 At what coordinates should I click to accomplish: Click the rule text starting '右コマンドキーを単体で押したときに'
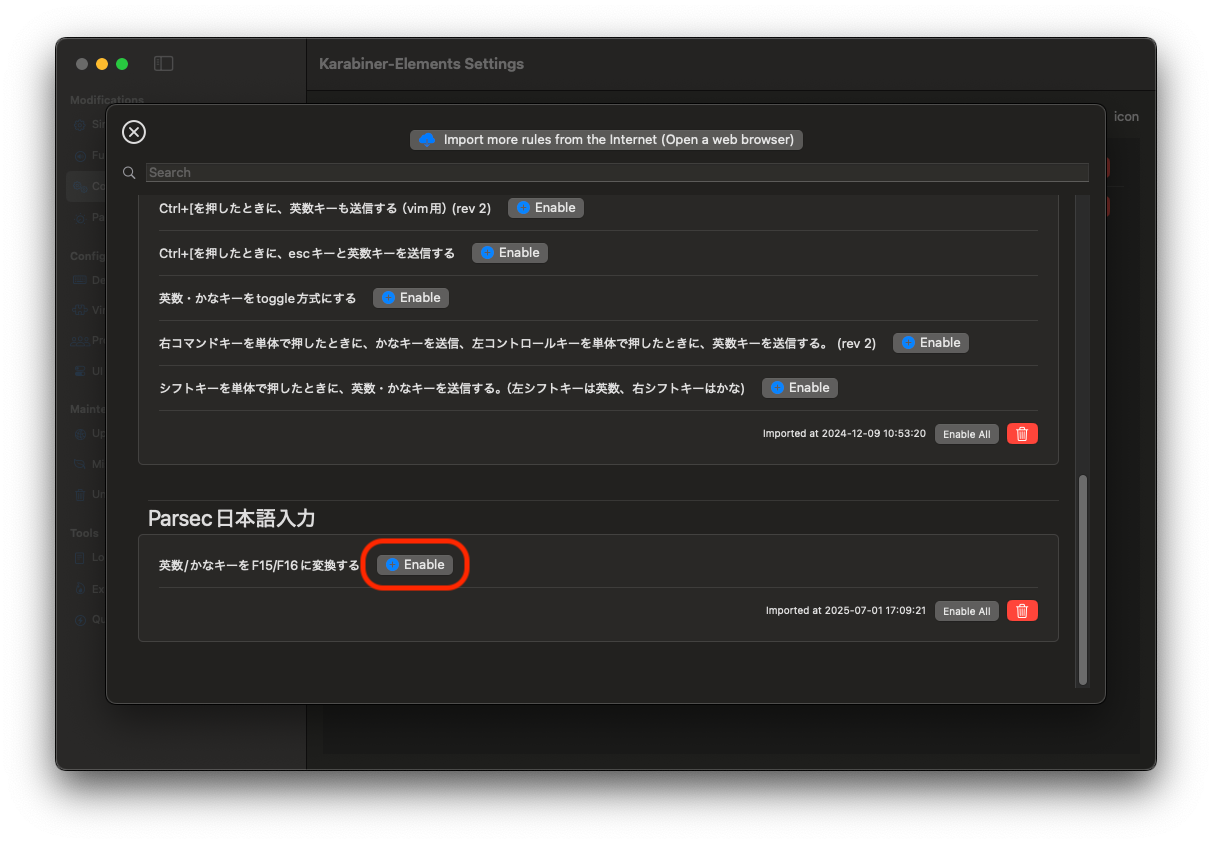click(x=517, y=343)
